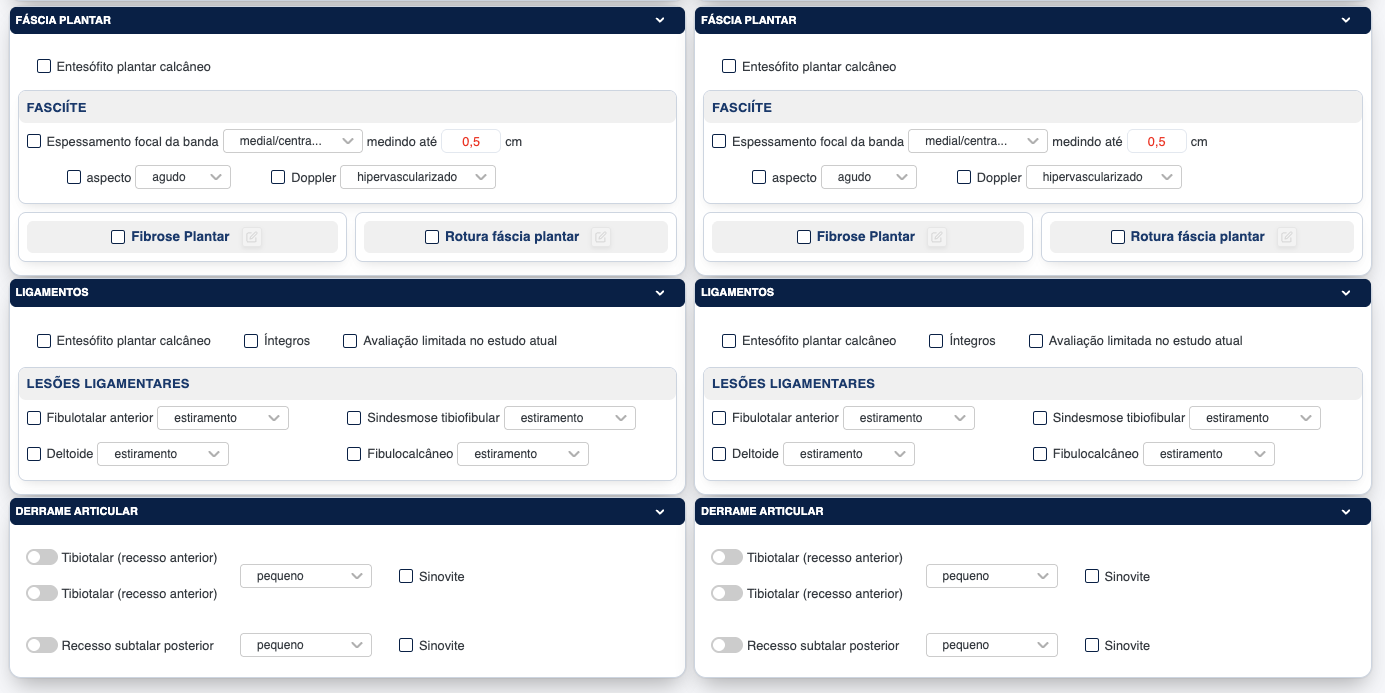Open the Doppler hipervascularizado dropdown in left panel

(418, 177)
